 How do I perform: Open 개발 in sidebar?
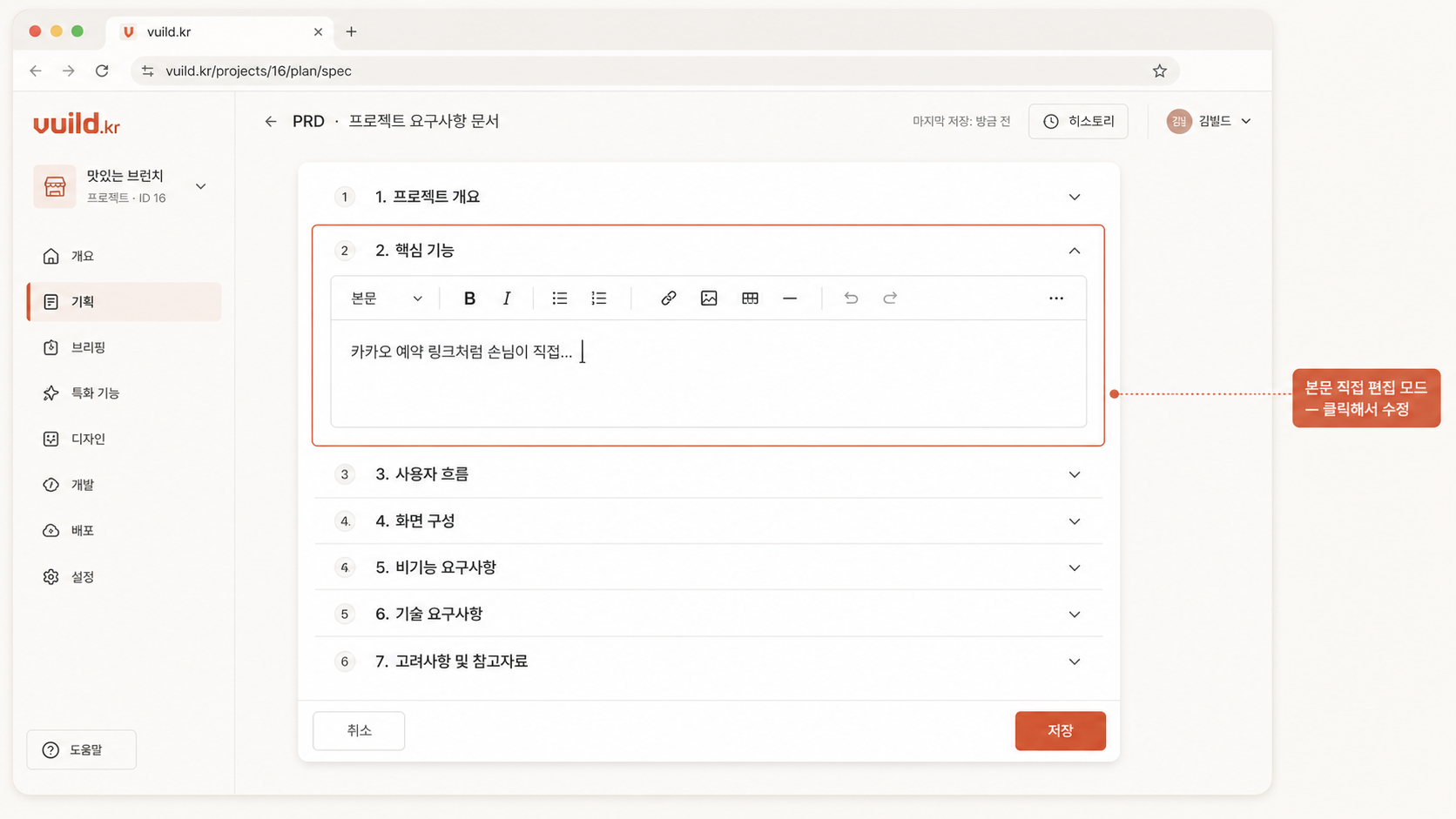pyautogui.click(x=124, y=485)
